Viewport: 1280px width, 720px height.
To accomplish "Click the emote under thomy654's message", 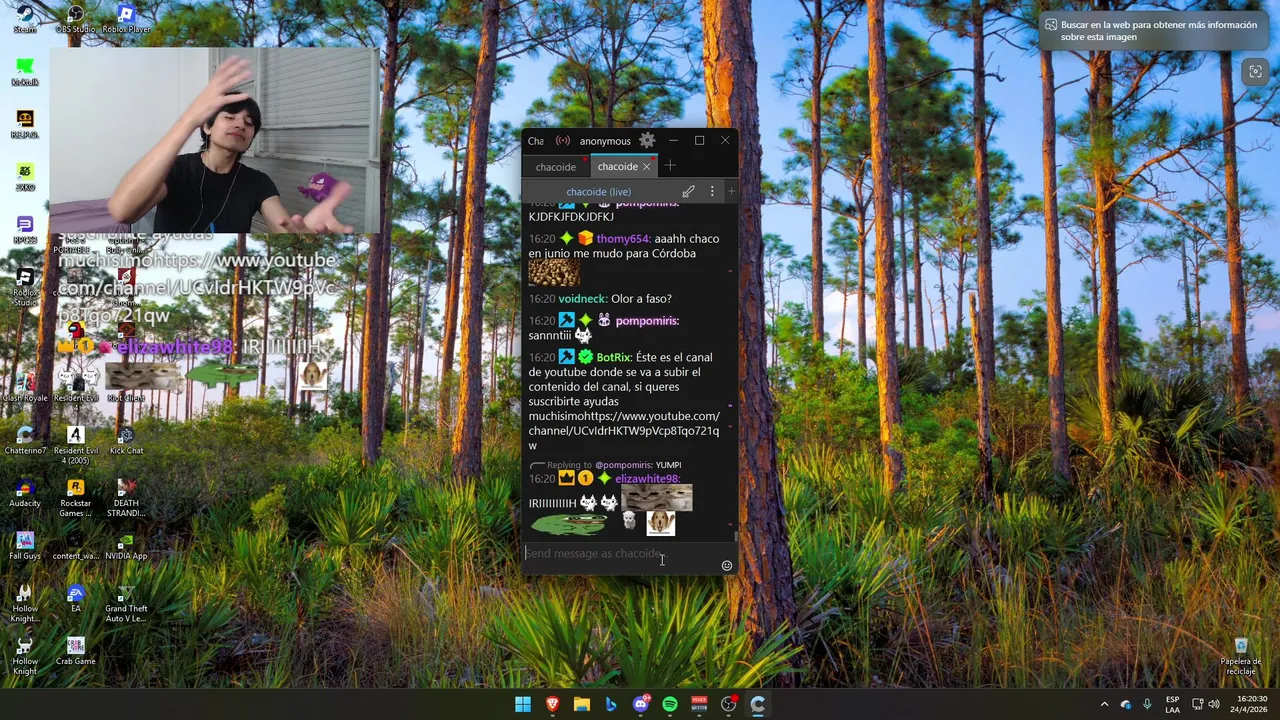I will [x=554, y=273].
